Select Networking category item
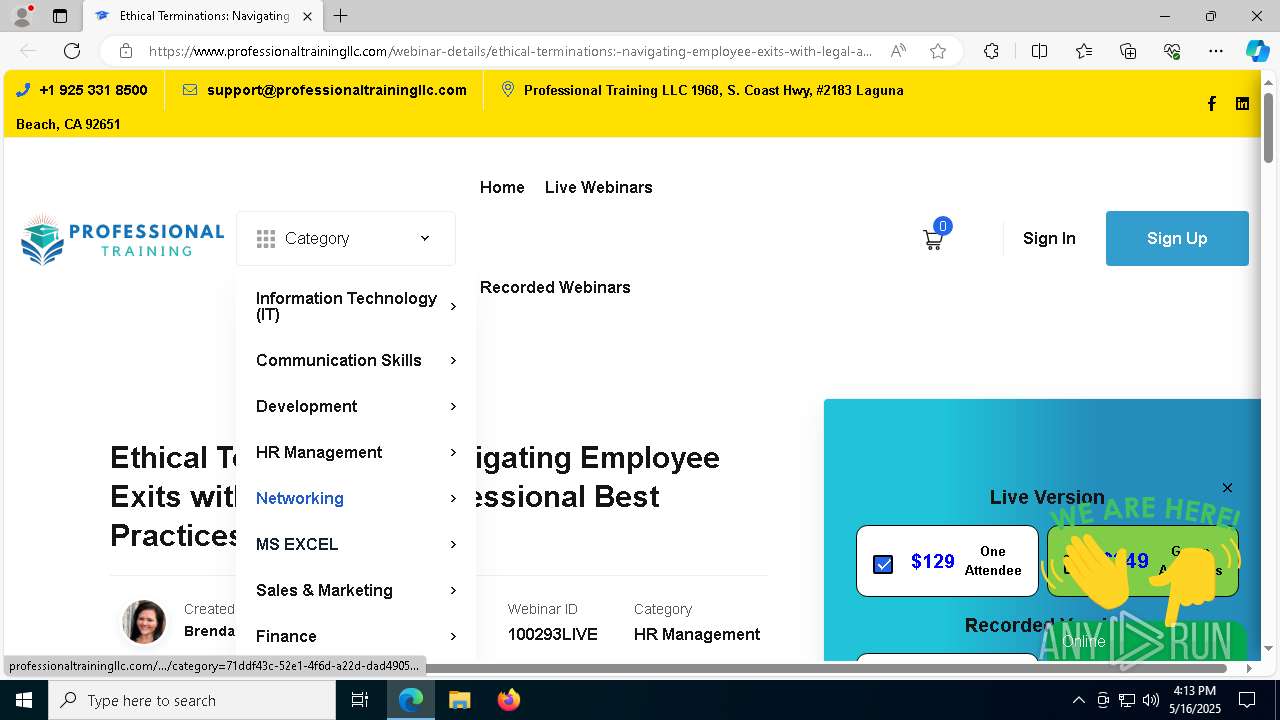This screenshot has height=720, width=1280. [300, 498]
